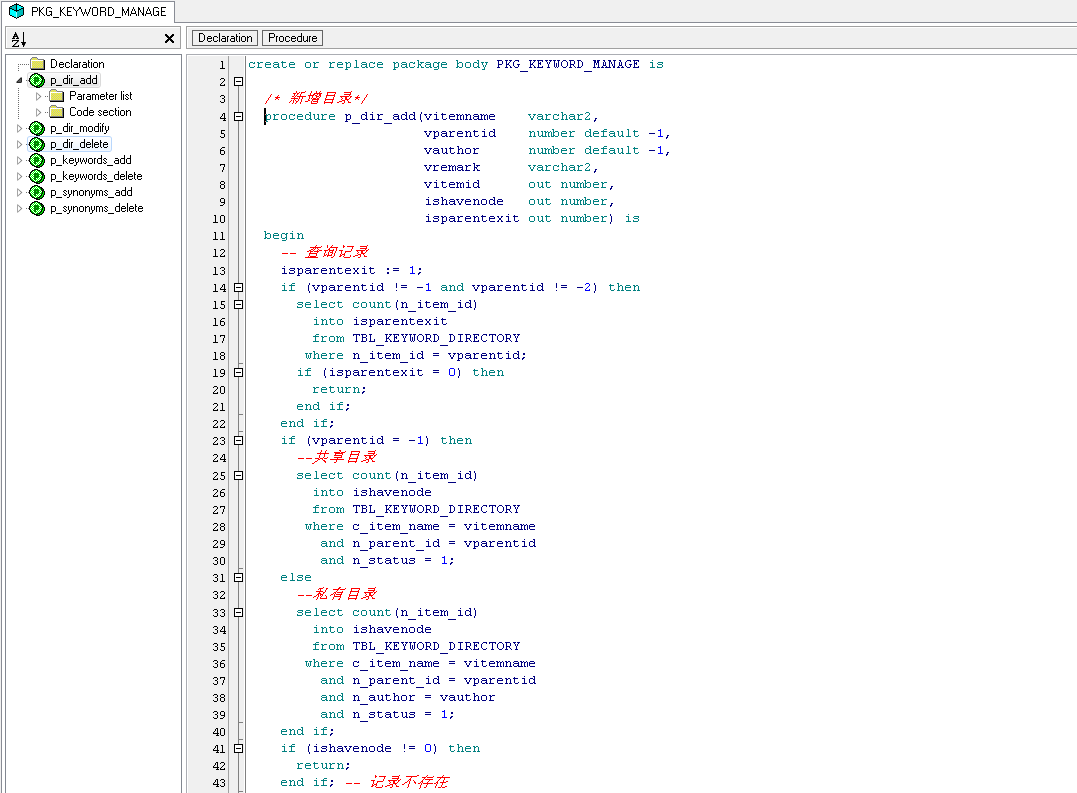Click the green icon beside p_synonyms_delete
The height and width of the screenshot is (793, 1077).
(x=37, y=208)
